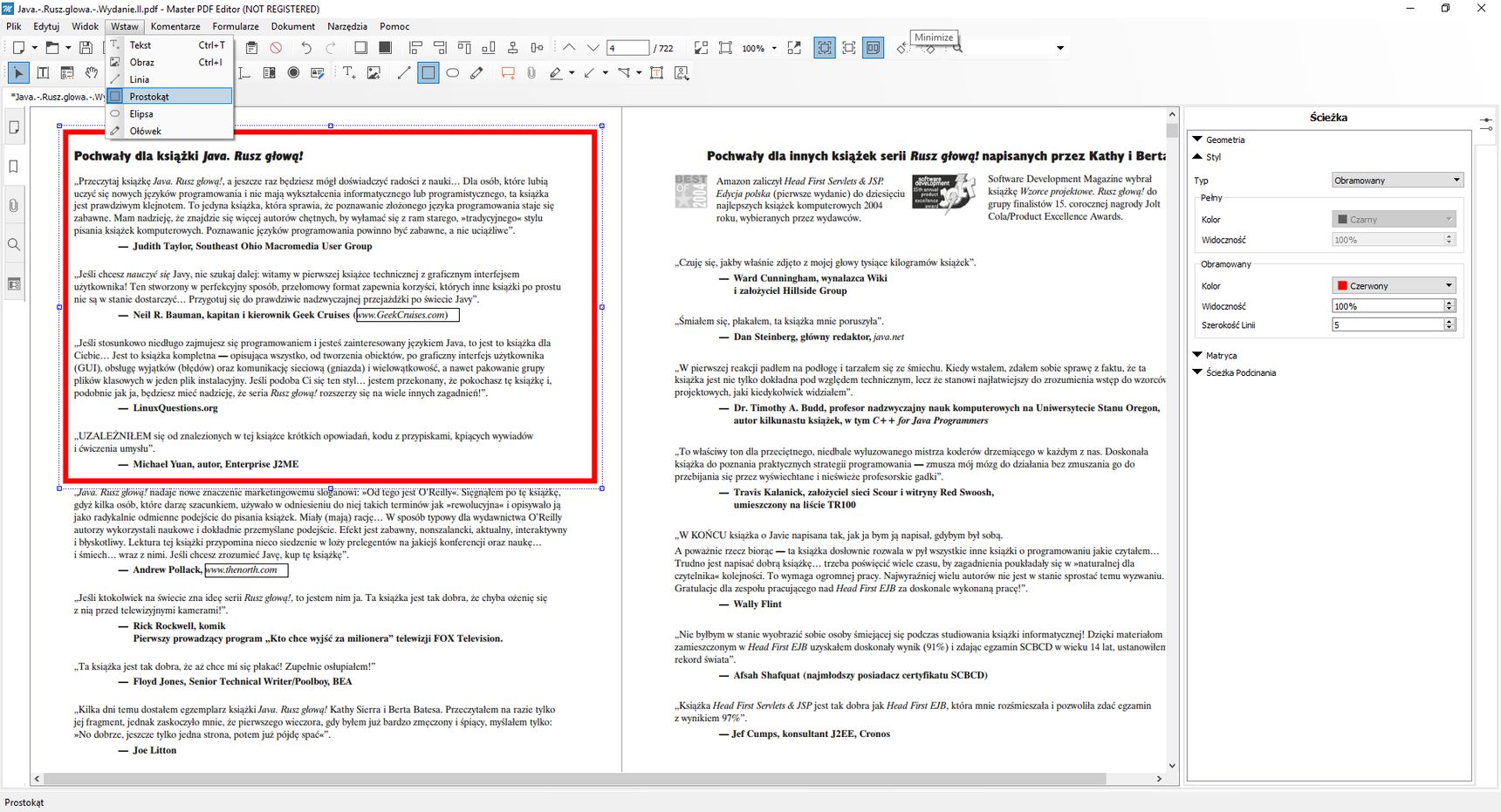
Task: Open the Plik menu
Action: point(14,26)
